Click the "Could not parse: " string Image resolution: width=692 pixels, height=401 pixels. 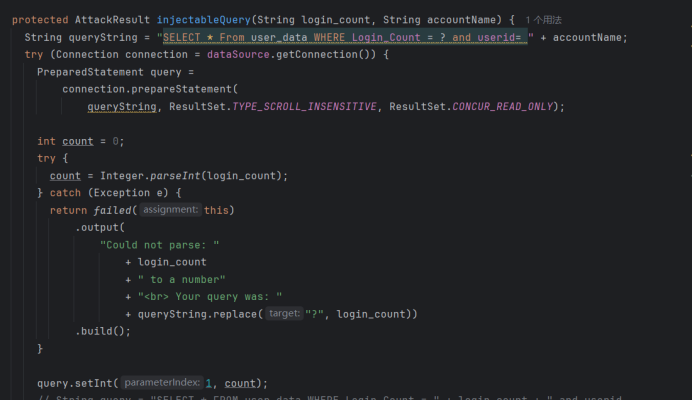point(159,245)
